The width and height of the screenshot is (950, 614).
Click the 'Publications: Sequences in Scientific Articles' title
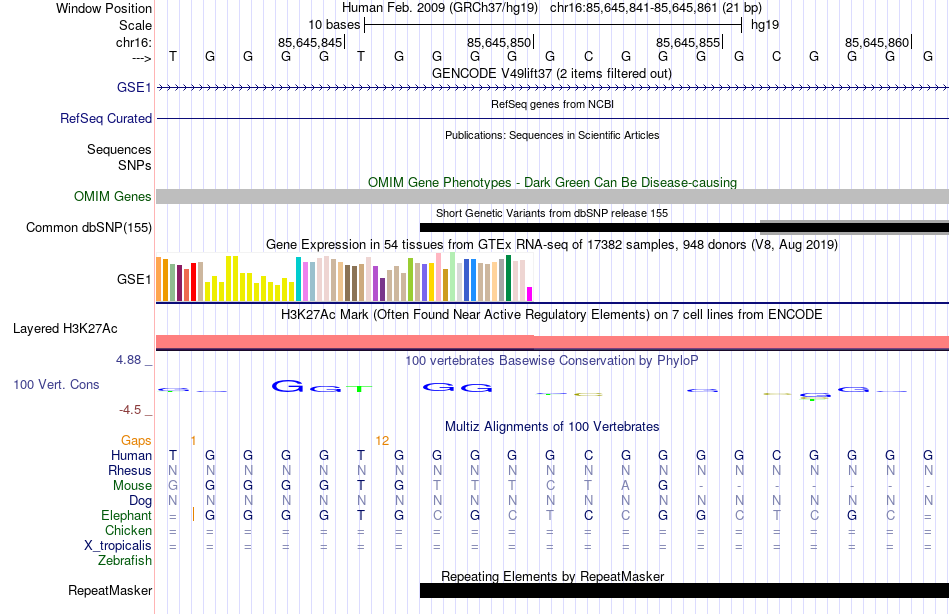click(x=552, y=135)
